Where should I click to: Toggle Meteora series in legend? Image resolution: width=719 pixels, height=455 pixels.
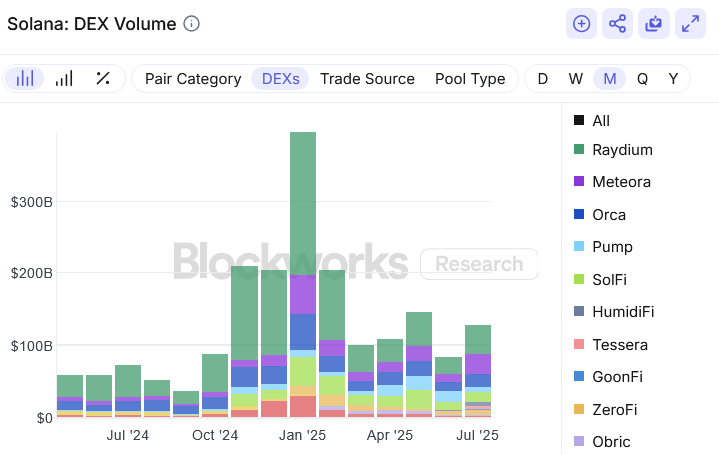[x=612, y=182]
